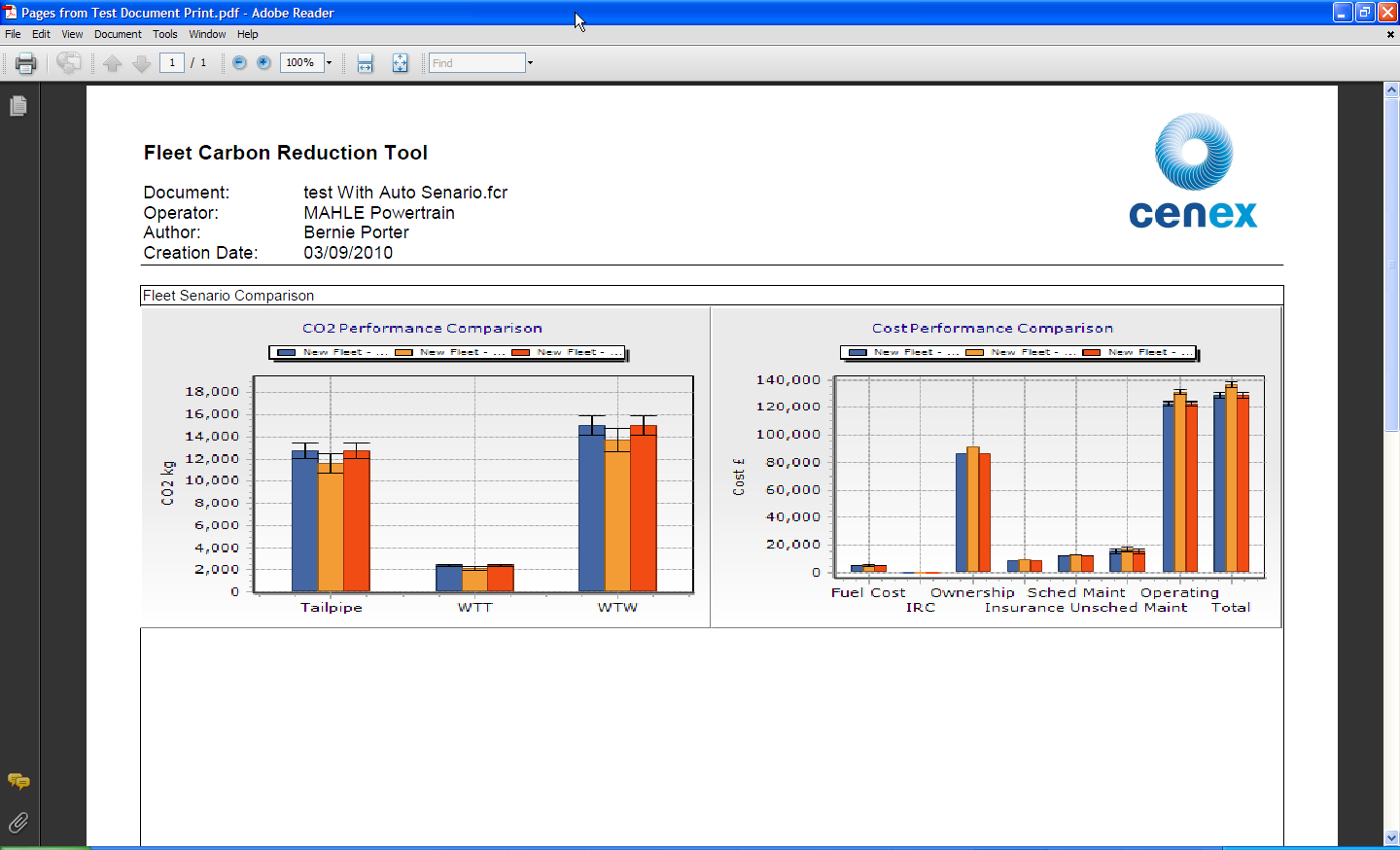Click the 'Total' axis label in cost chart
The image size is (1400, 850).
(x=1231, y=608)
